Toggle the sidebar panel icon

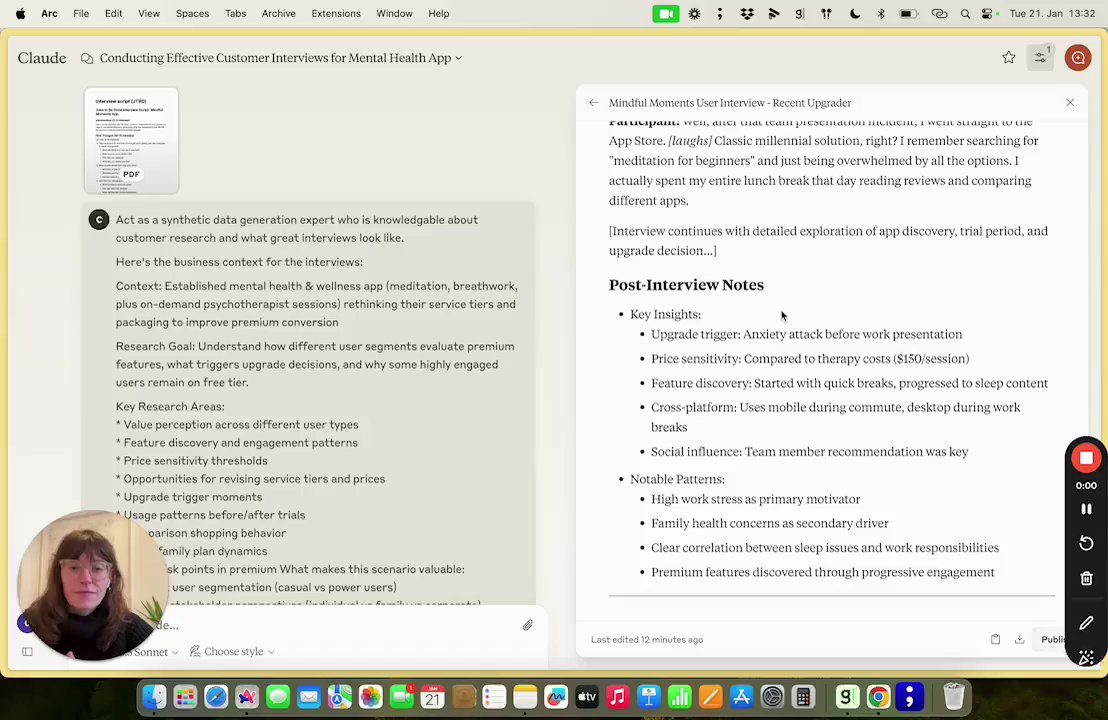(x=28, y=651)
